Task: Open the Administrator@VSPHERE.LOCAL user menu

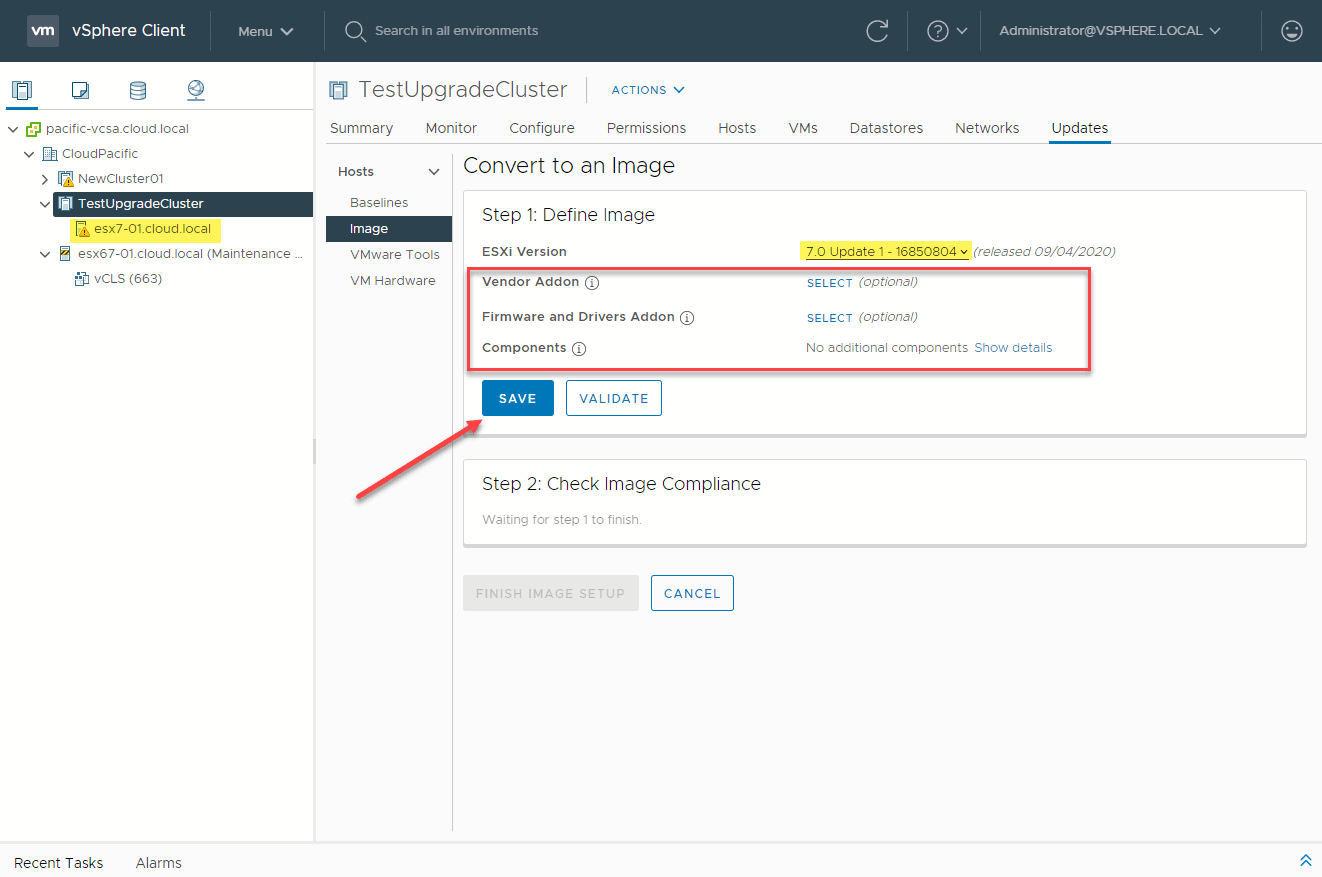Action: click(1110, 31)
